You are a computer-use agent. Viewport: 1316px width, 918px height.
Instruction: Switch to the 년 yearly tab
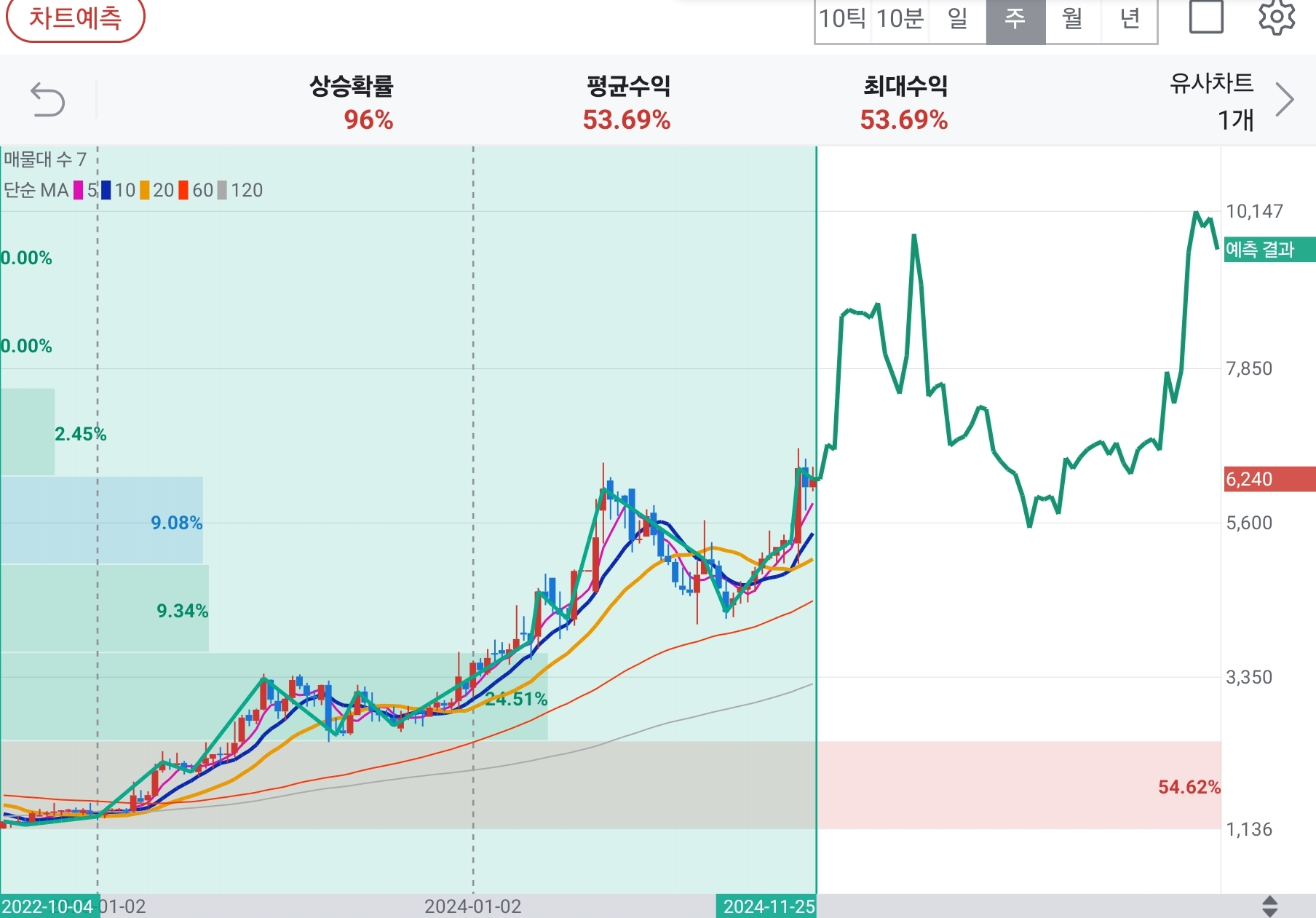pyautogui.click(x=1130, y=19)
